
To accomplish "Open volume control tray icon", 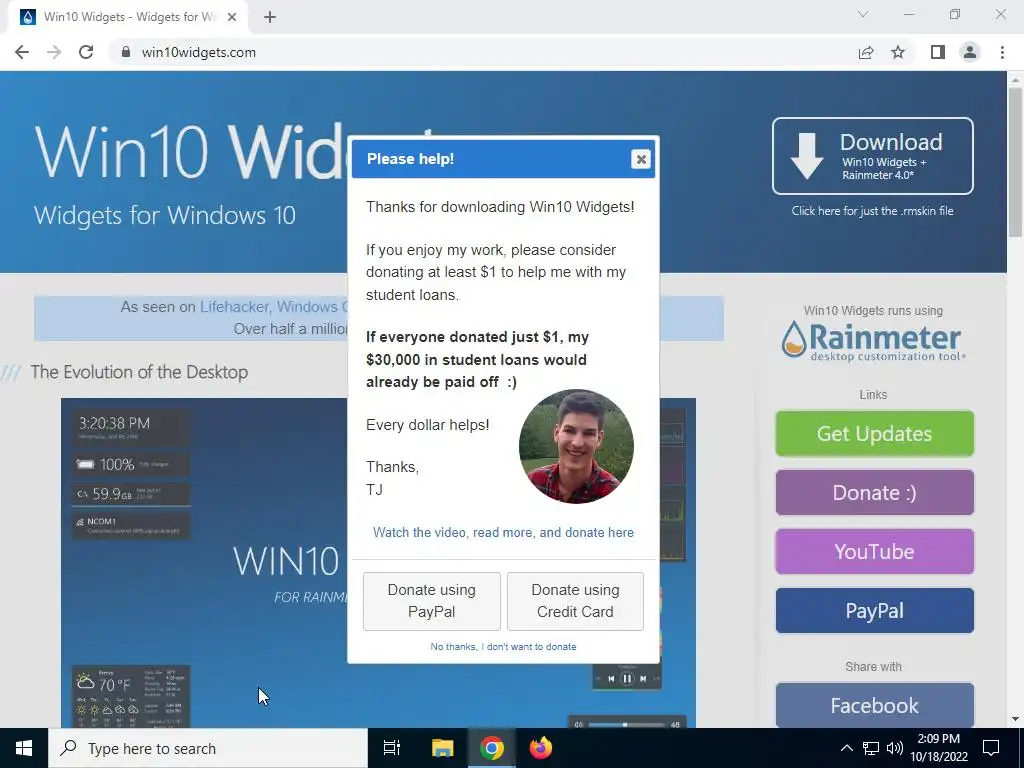I will tap(895, 748).
